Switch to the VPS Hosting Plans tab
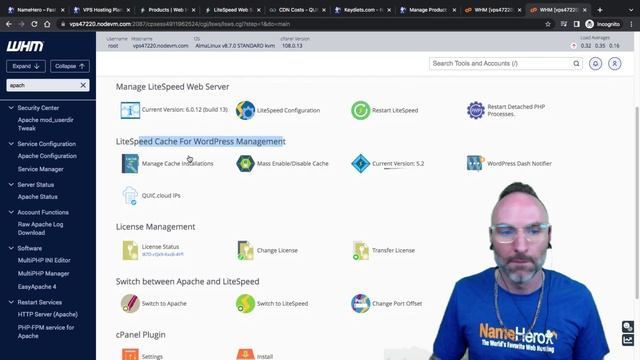Viewport: 640px width, 360px height. (102, 10)
